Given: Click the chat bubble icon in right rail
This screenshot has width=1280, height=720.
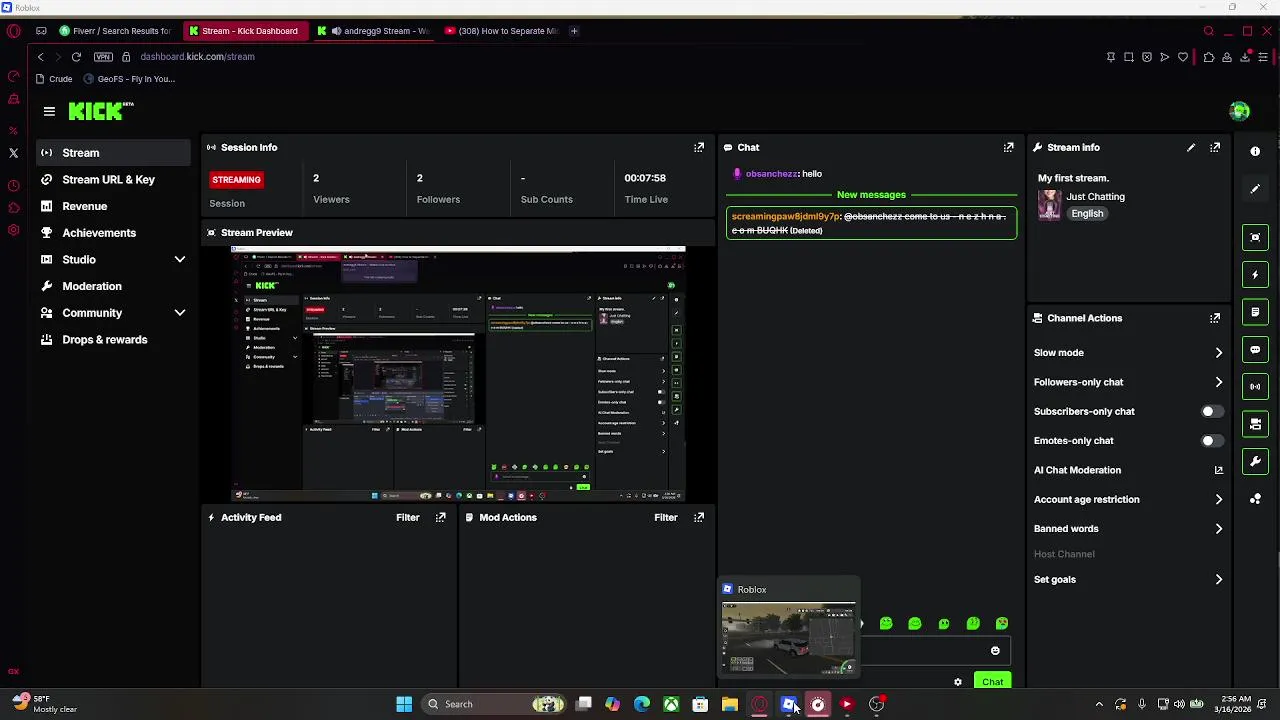Looking at the screenshot, I should pos(1255,350).
